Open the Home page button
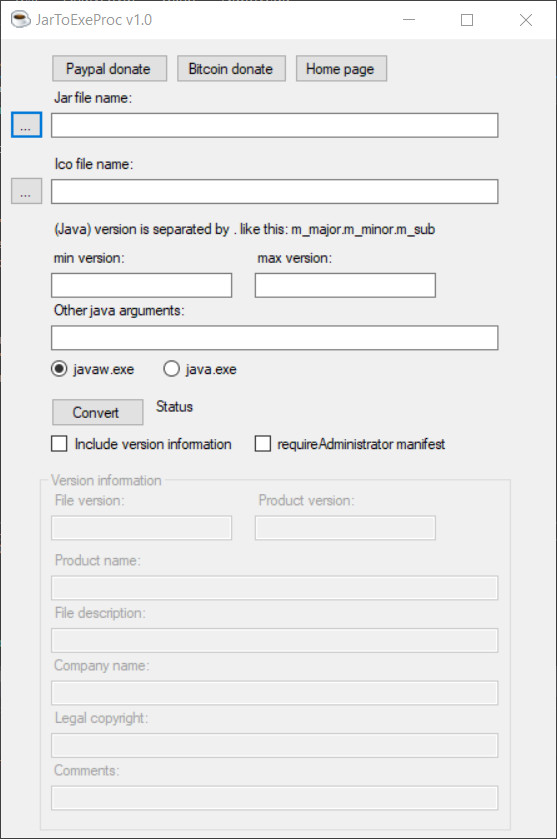557x839 pixels. point(341,68)
